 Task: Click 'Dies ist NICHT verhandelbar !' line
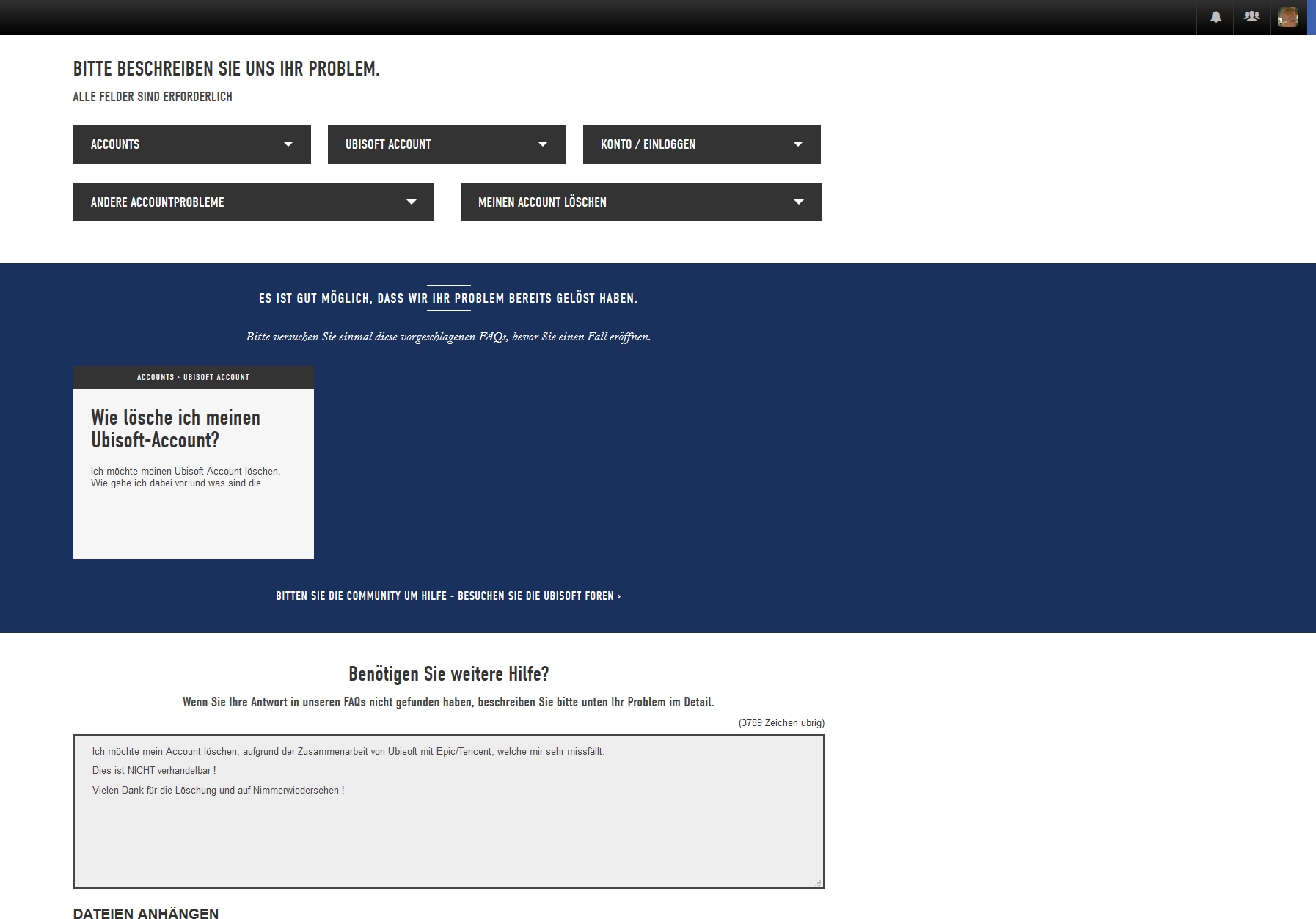[154, 771]
